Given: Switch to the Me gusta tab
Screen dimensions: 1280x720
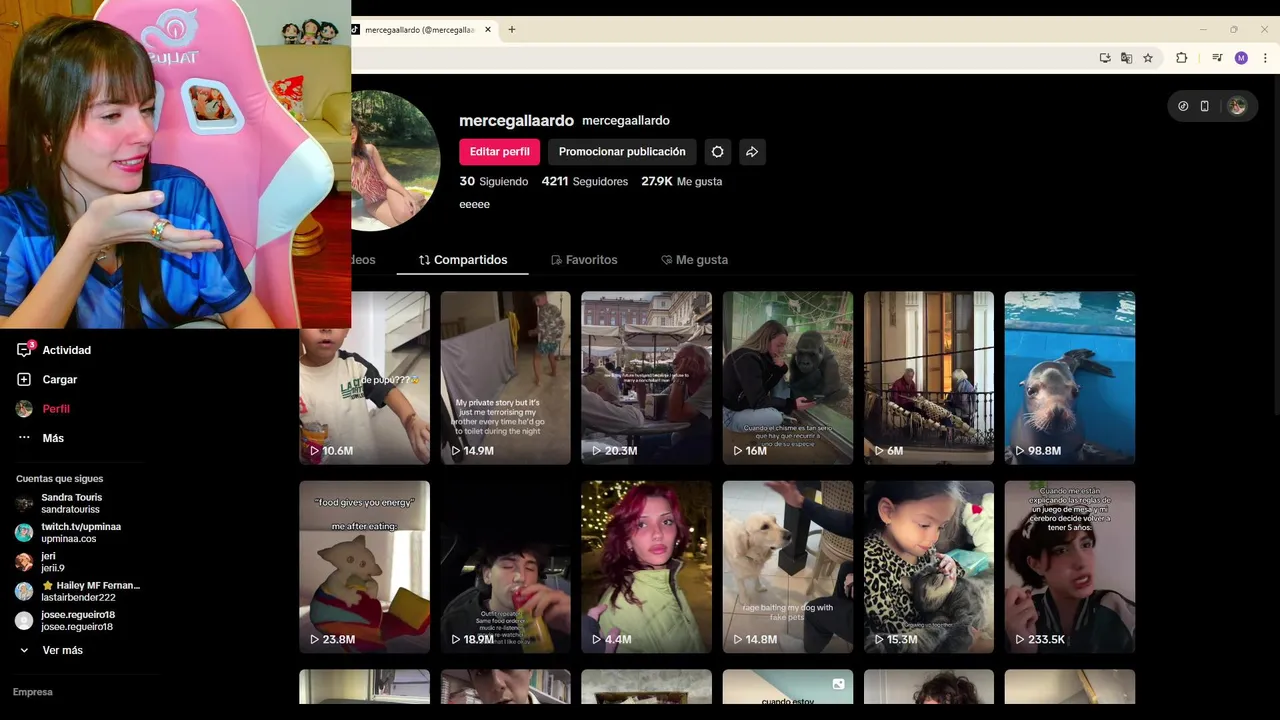Looking at the screenshot, I should click(x=695, y=260).
